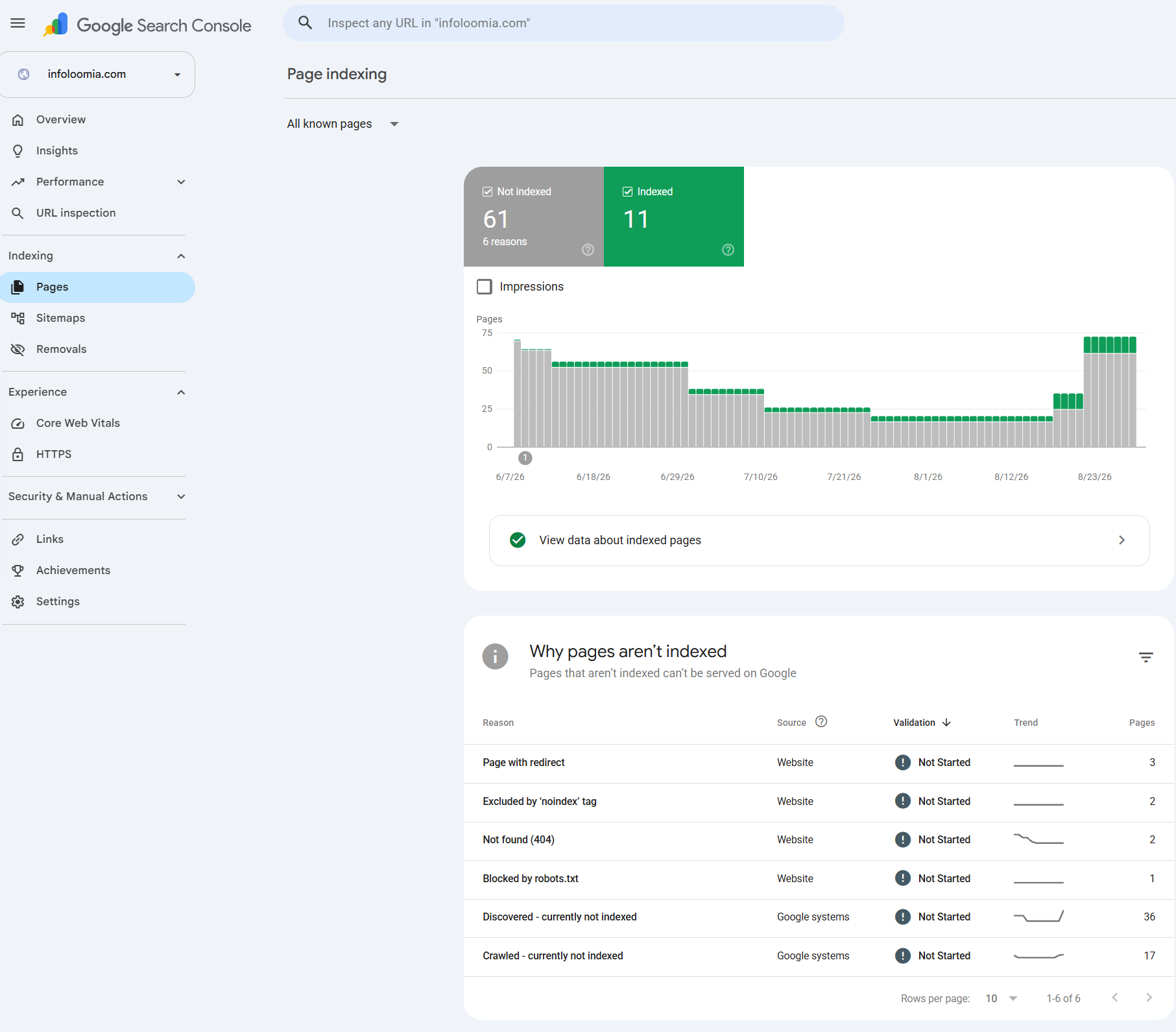Screen dimensions: 1176x1032
Task: Open the All known pages dropdown
Action: [x=343, y=124]
